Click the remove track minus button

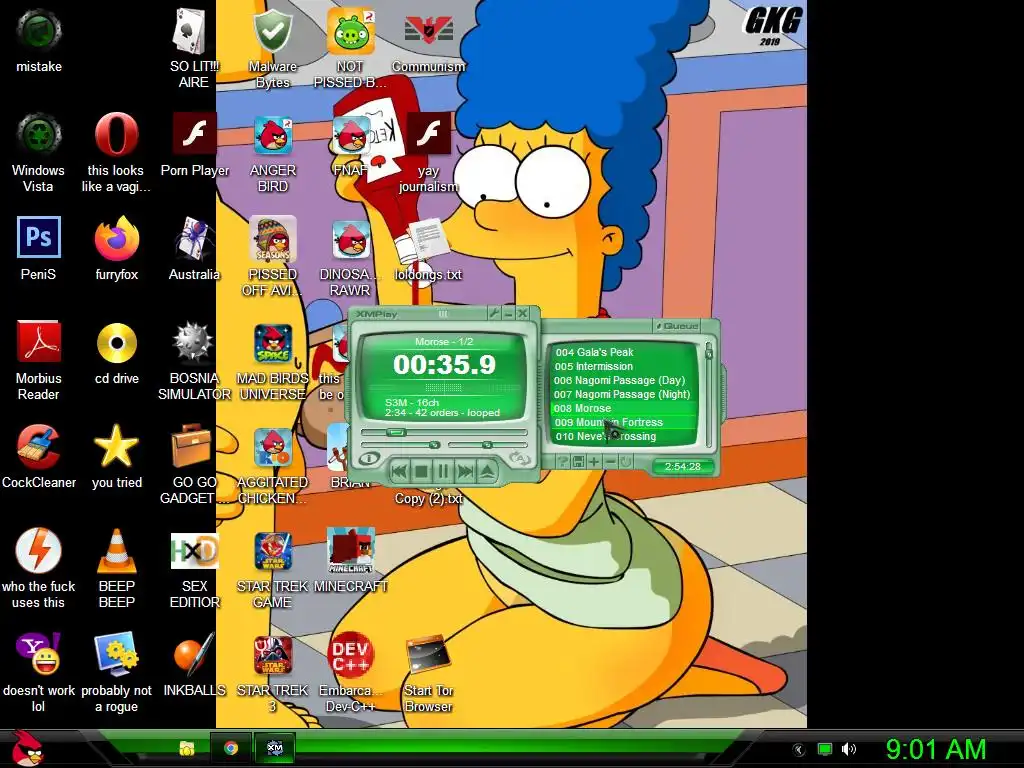click(609, 462)
